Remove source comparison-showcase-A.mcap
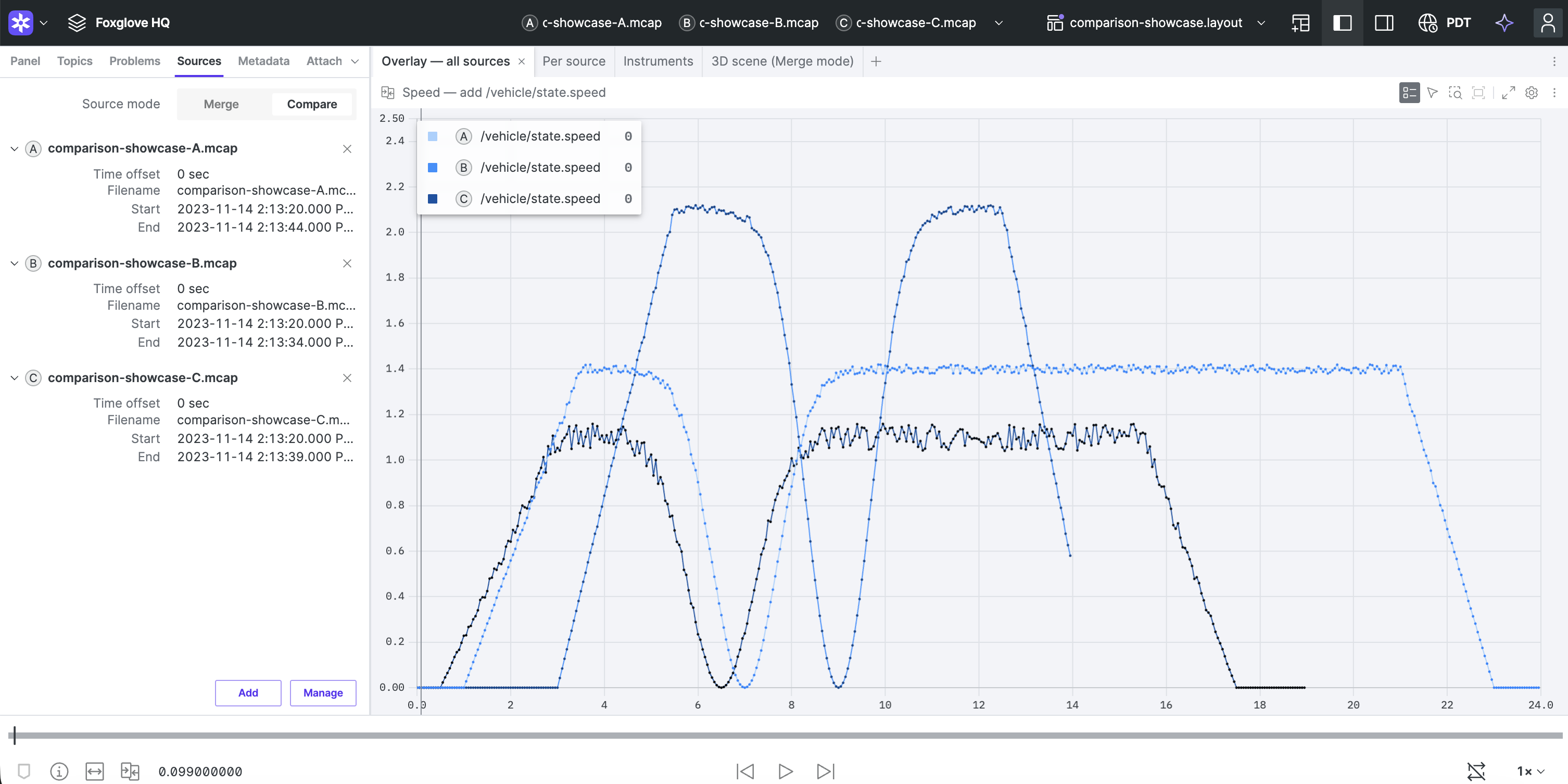Screen dimensions: 1568x784 point(347,148)
